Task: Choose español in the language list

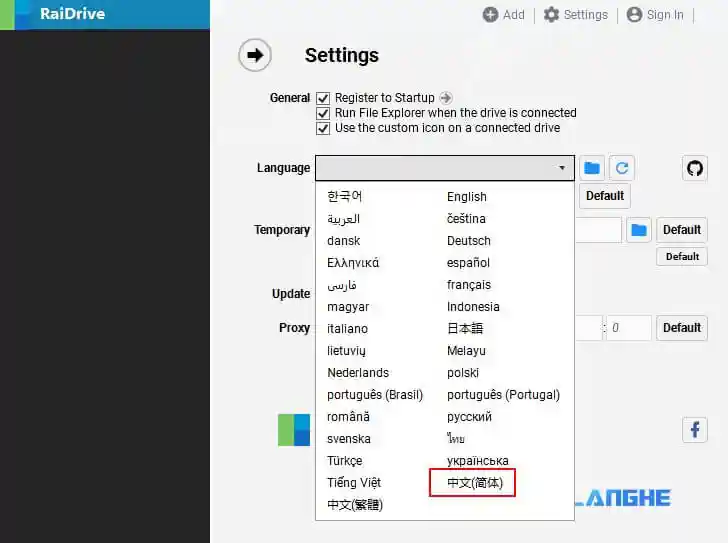Action: (468, 263)
